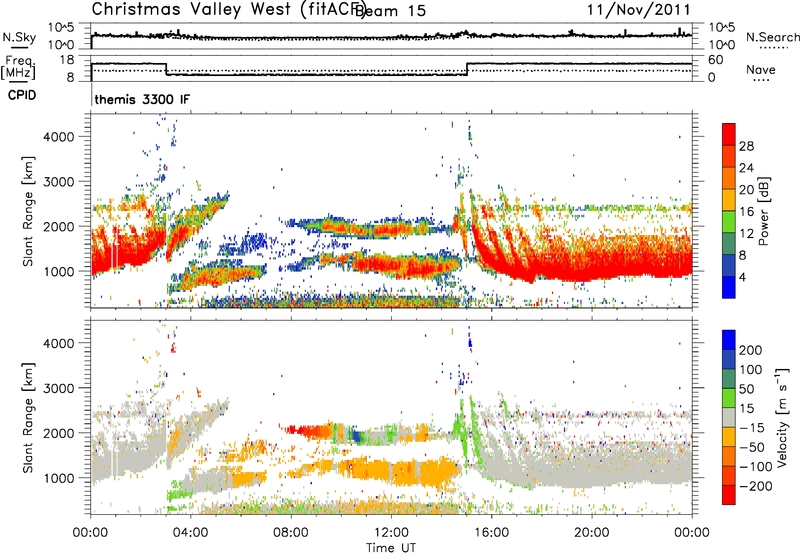800x554 pixels.
Task: Click the '20' label on the power colorbar
Action: (x=746, y=190)
